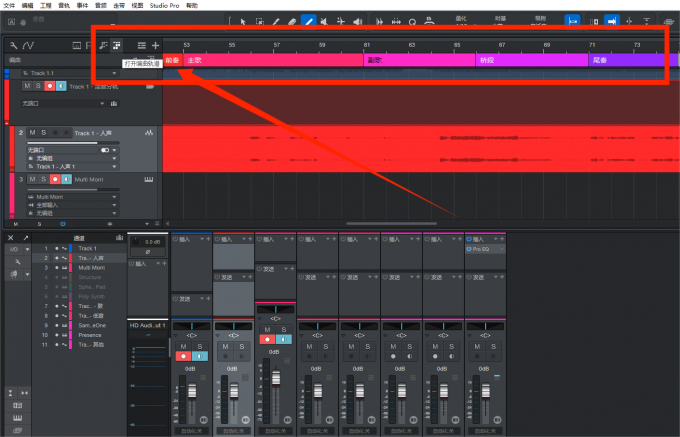This screenshot has height=437, width=680.
Task: Toggle record arm on Multi Morri track
Action: tap(55, 179)
